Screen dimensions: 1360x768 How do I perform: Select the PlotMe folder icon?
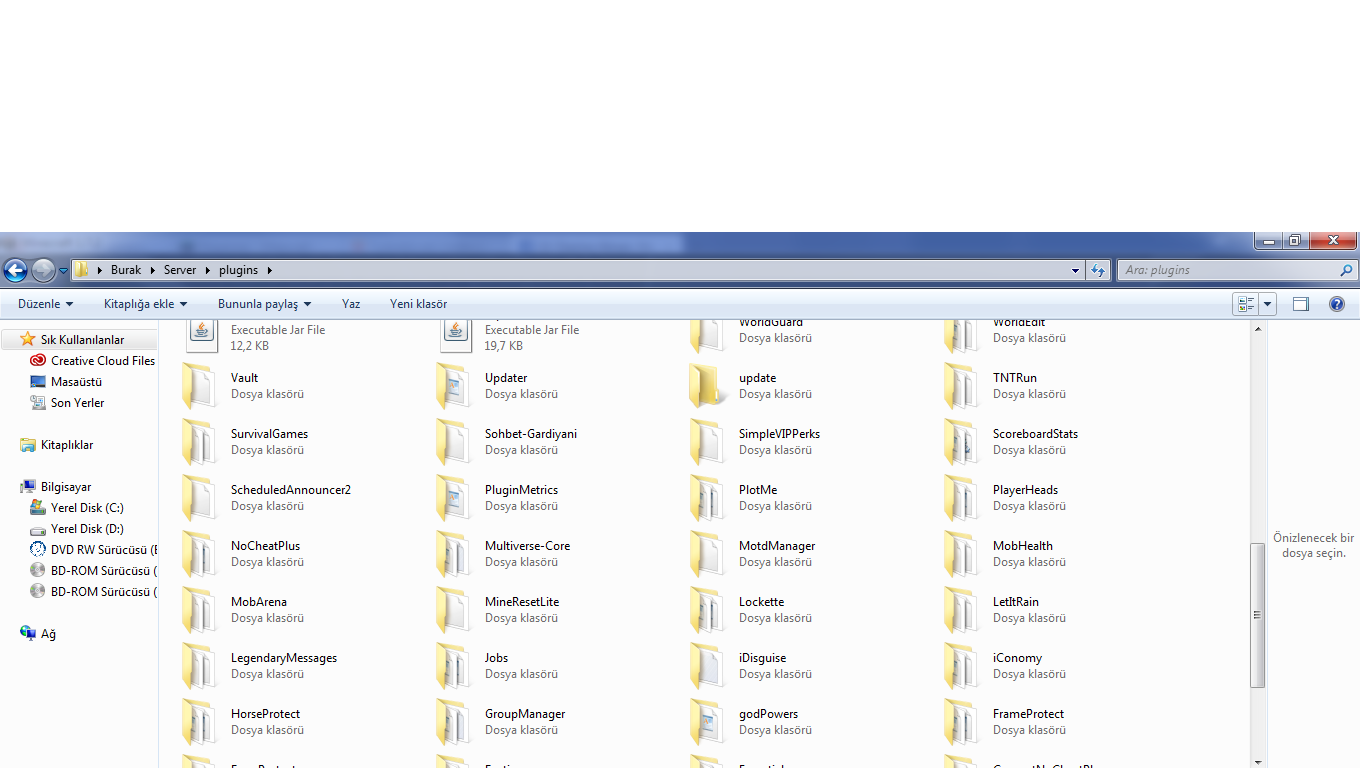(x=708, y=498)
